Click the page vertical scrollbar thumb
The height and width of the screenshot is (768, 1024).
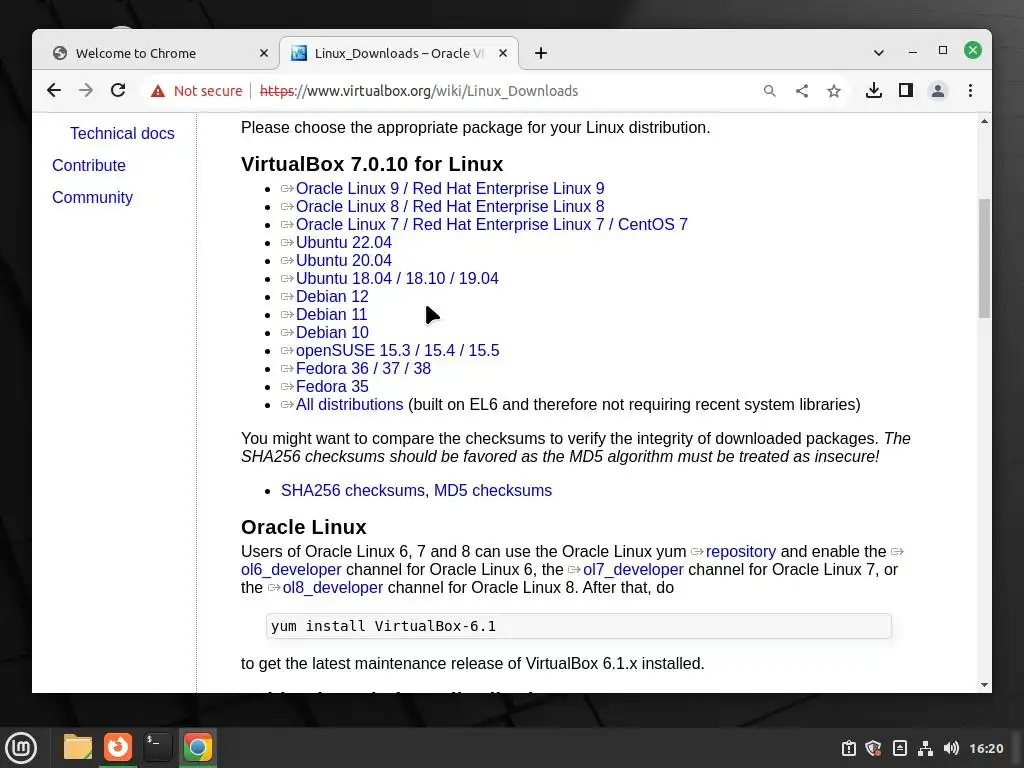984,259
